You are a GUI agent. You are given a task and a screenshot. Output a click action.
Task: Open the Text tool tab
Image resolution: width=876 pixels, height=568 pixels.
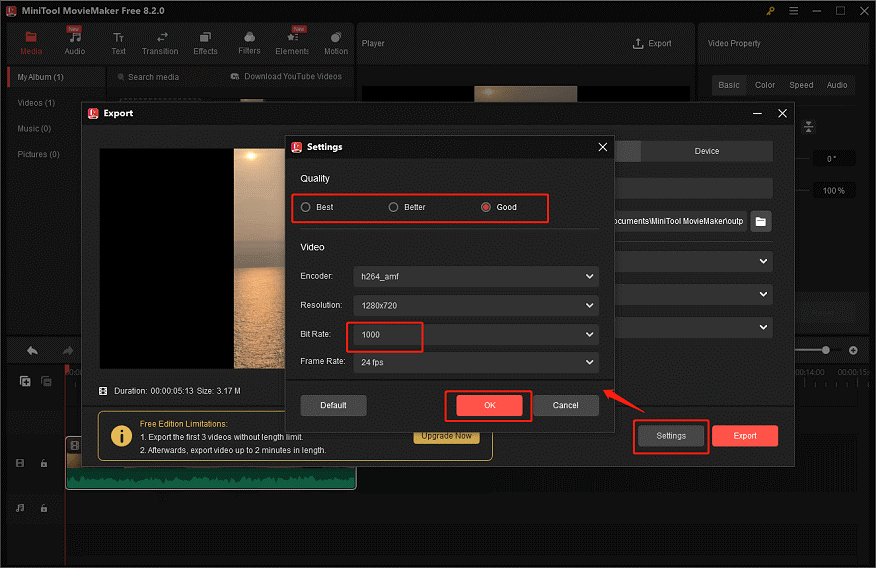click(118, 43)
